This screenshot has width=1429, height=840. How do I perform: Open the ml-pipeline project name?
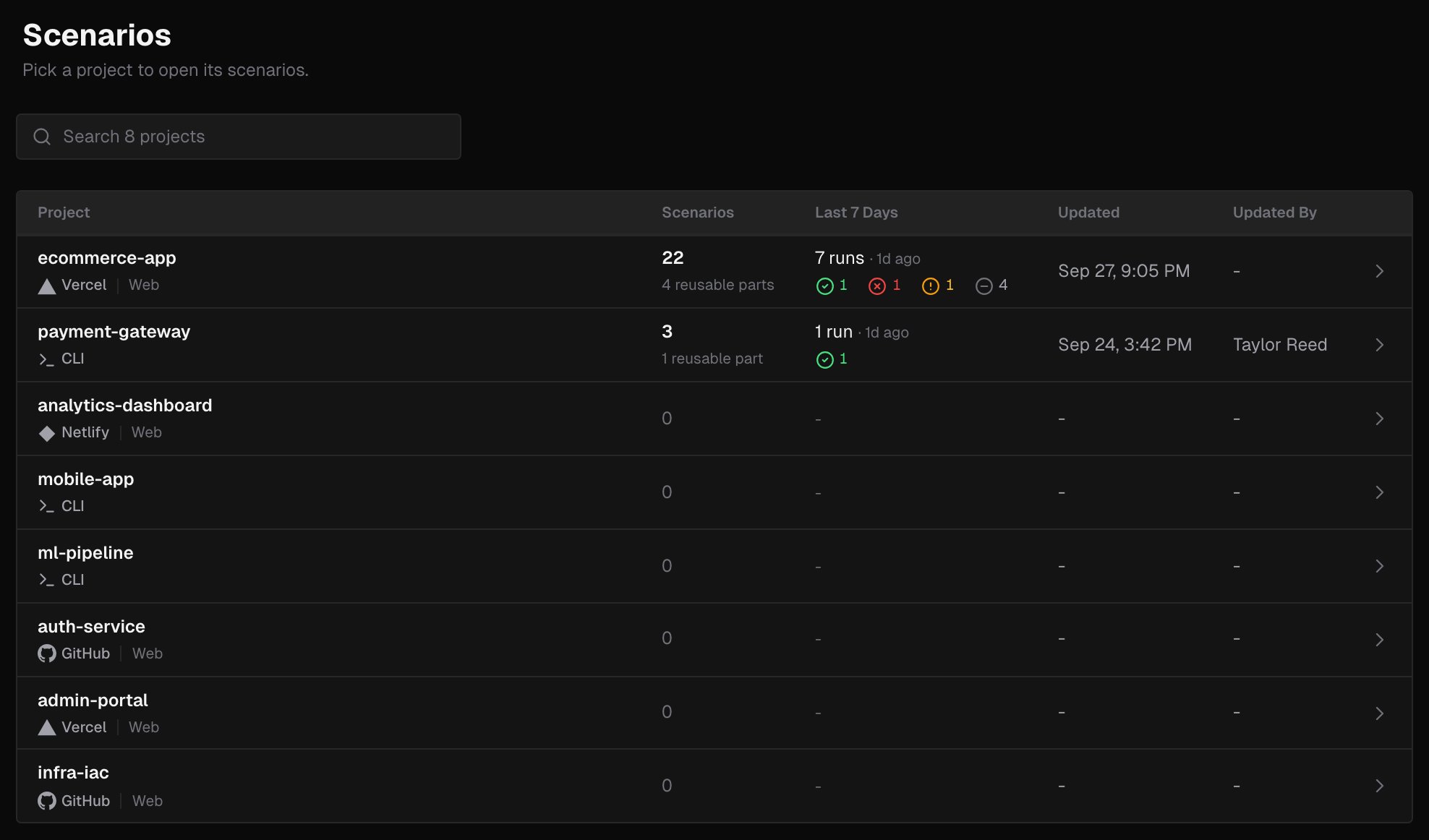click(x=85, y=553)
